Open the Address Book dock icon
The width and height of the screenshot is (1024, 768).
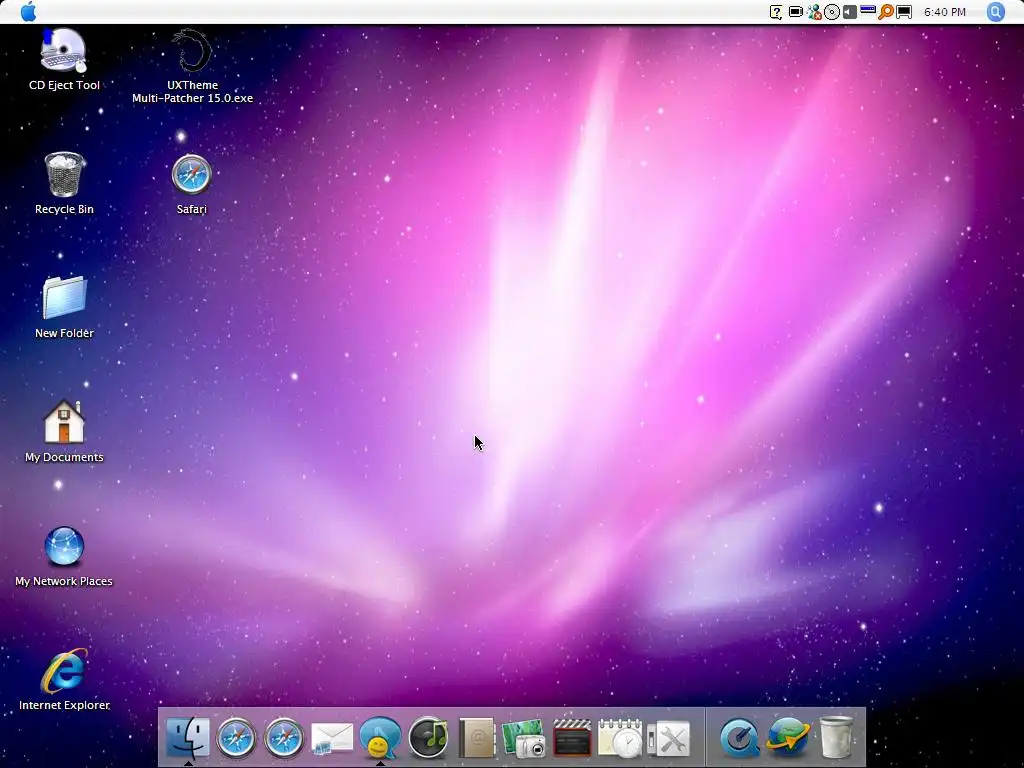tap(476, 738)
